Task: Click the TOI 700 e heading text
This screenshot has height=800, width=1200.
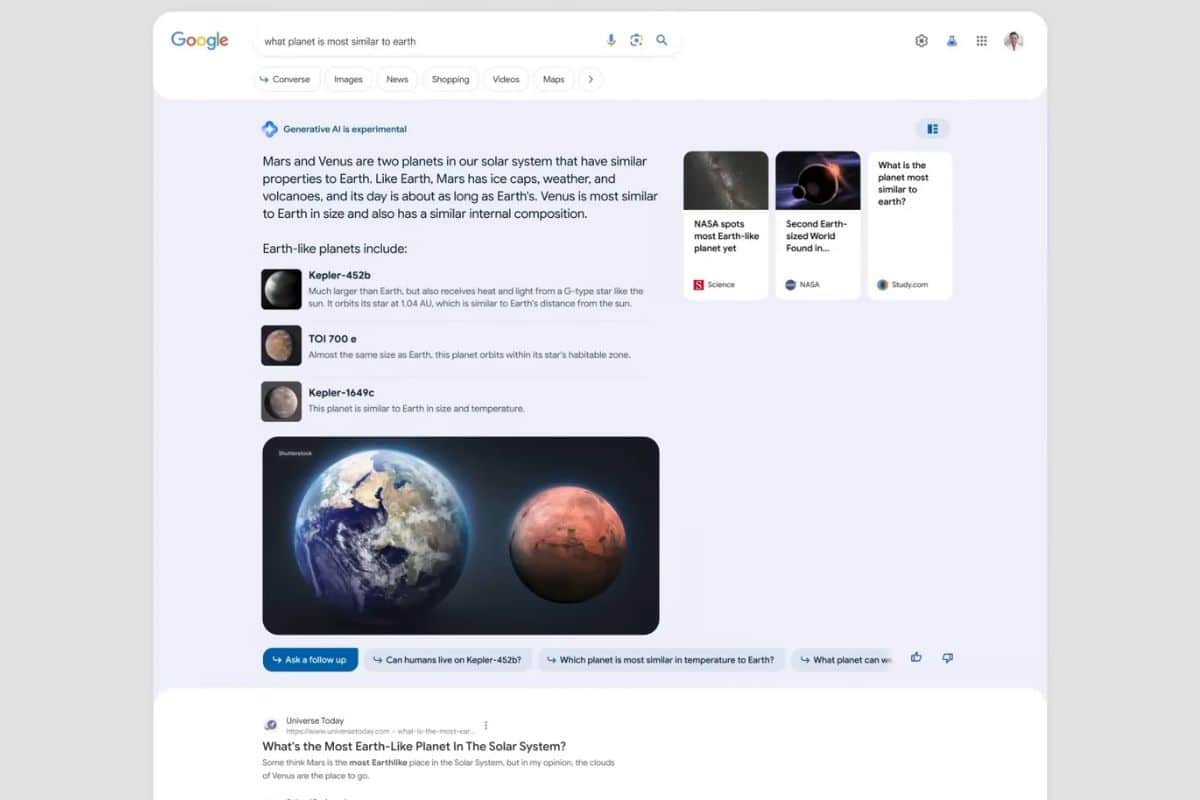Action: point(333,339)
